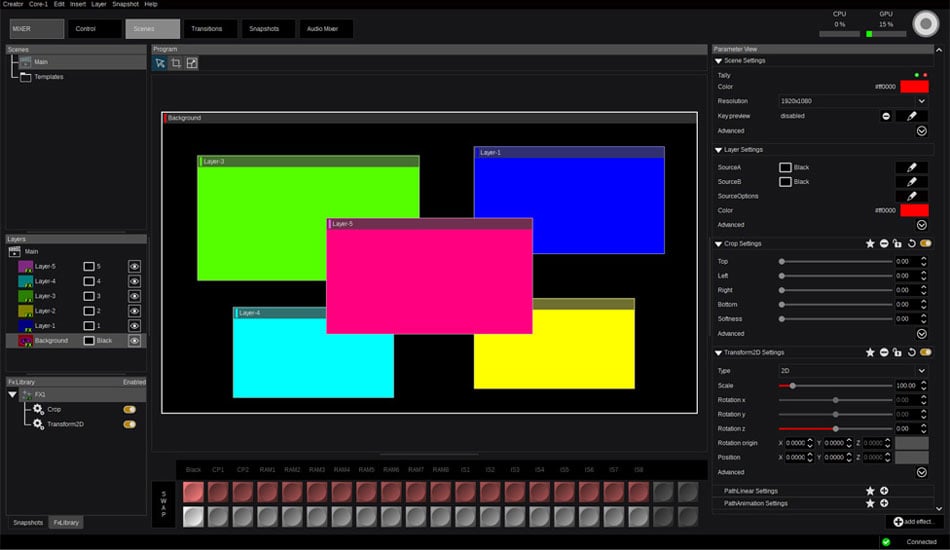Click the MIXER button

tap(37, 28)
